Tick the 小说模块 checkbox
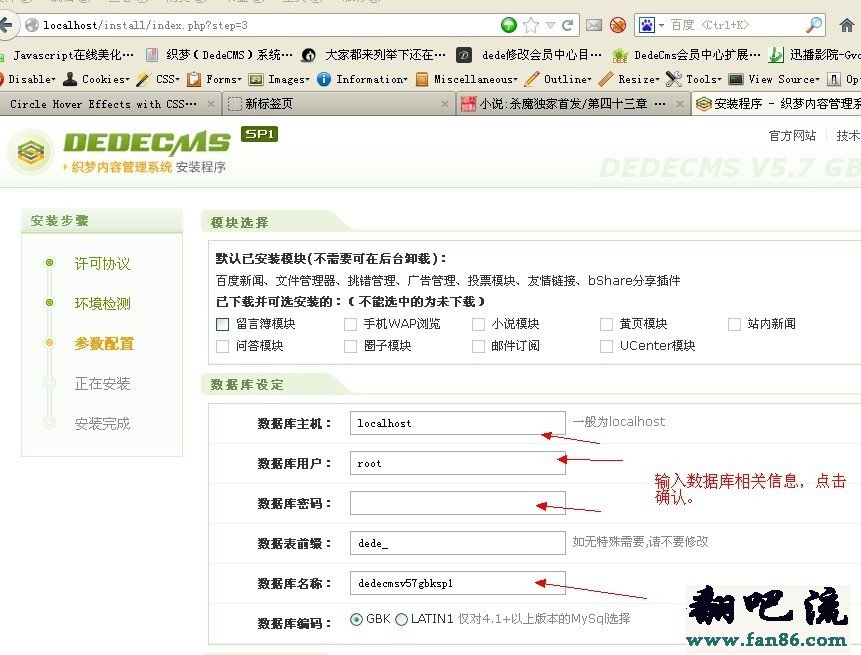This screenshot has width=861, height=655. [x=478, y=324]
